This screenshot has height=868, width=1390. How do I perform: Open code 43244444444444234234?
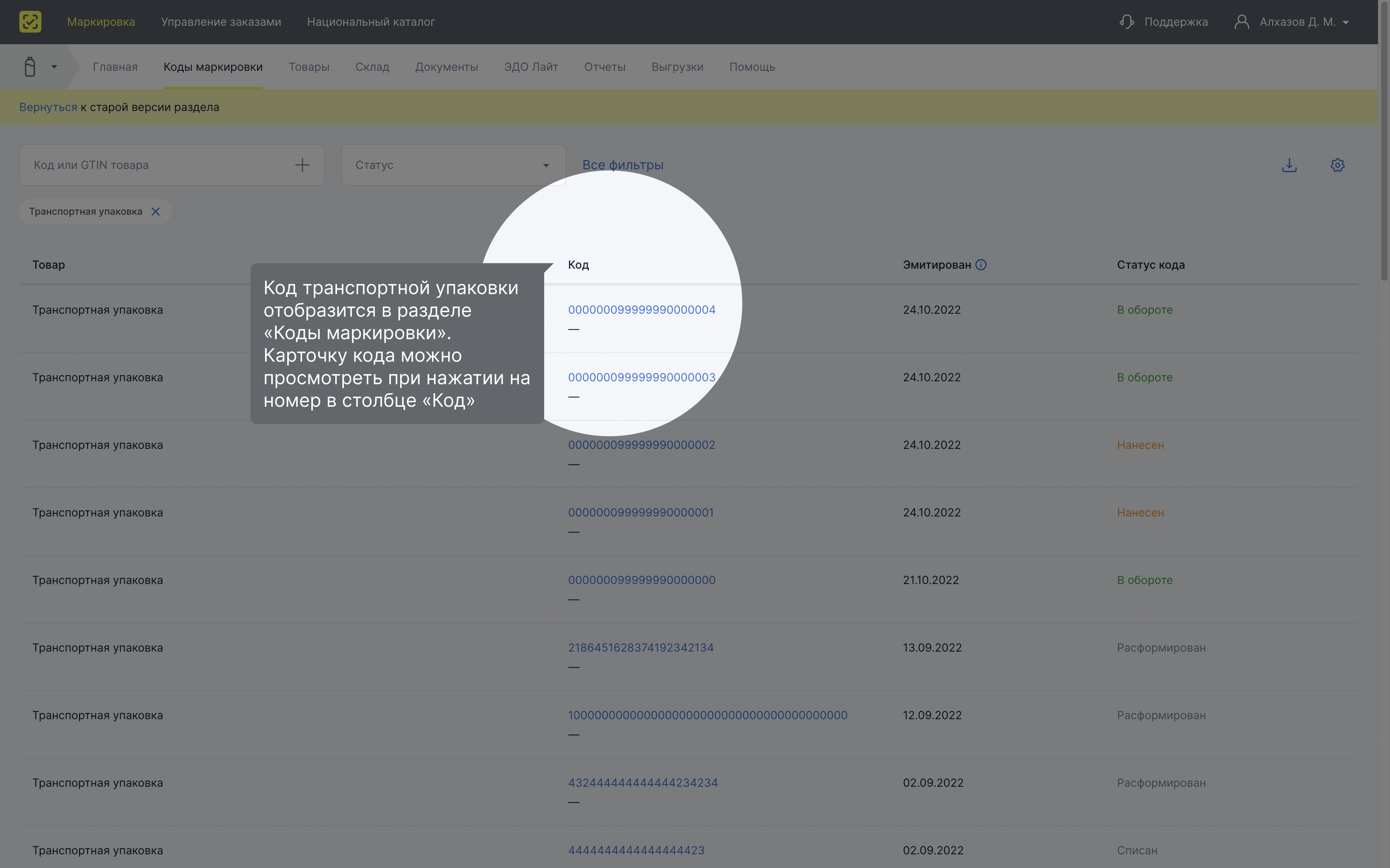coord(643,783)
